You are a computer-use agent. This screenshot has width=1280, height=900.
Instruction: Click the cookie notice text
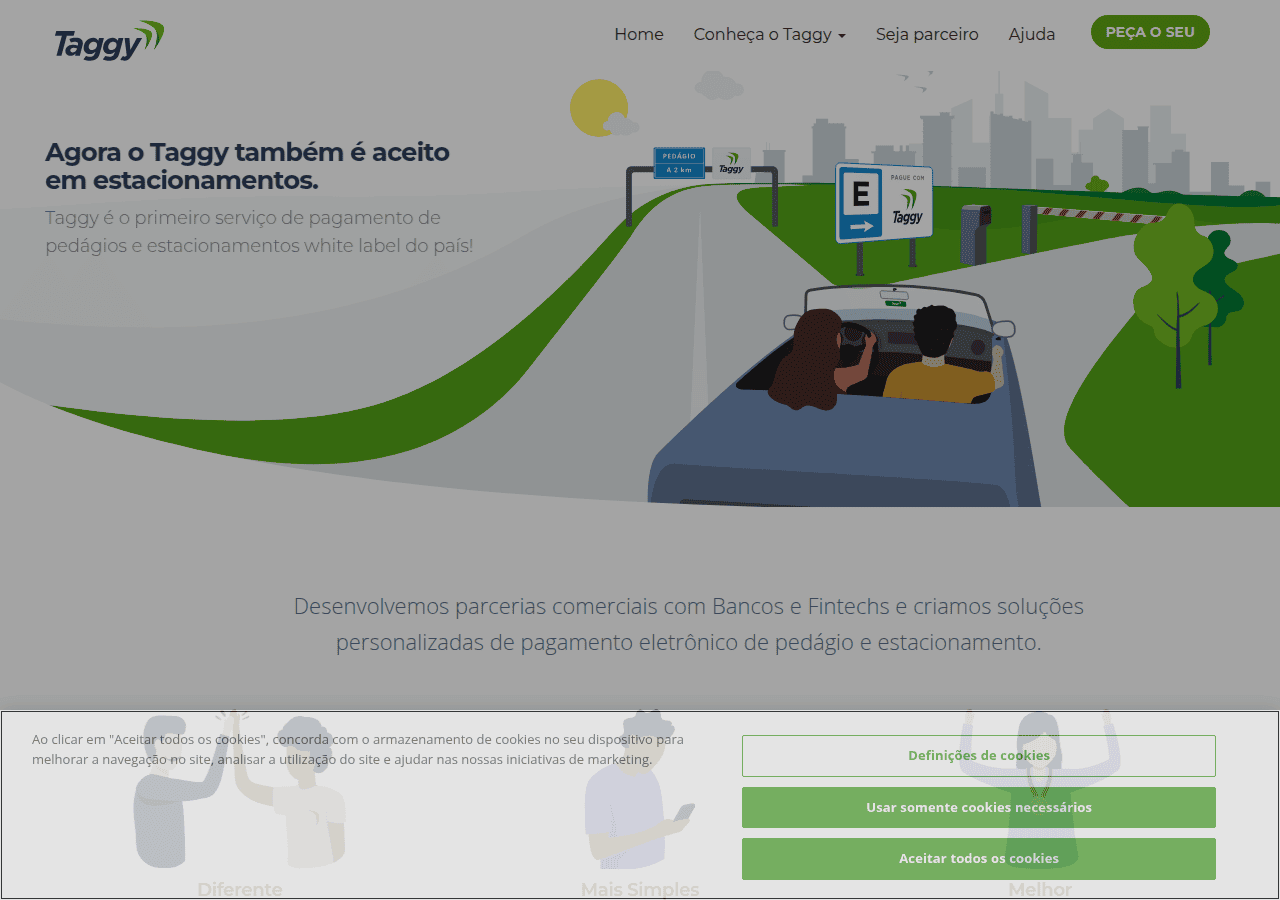point(358,749)
